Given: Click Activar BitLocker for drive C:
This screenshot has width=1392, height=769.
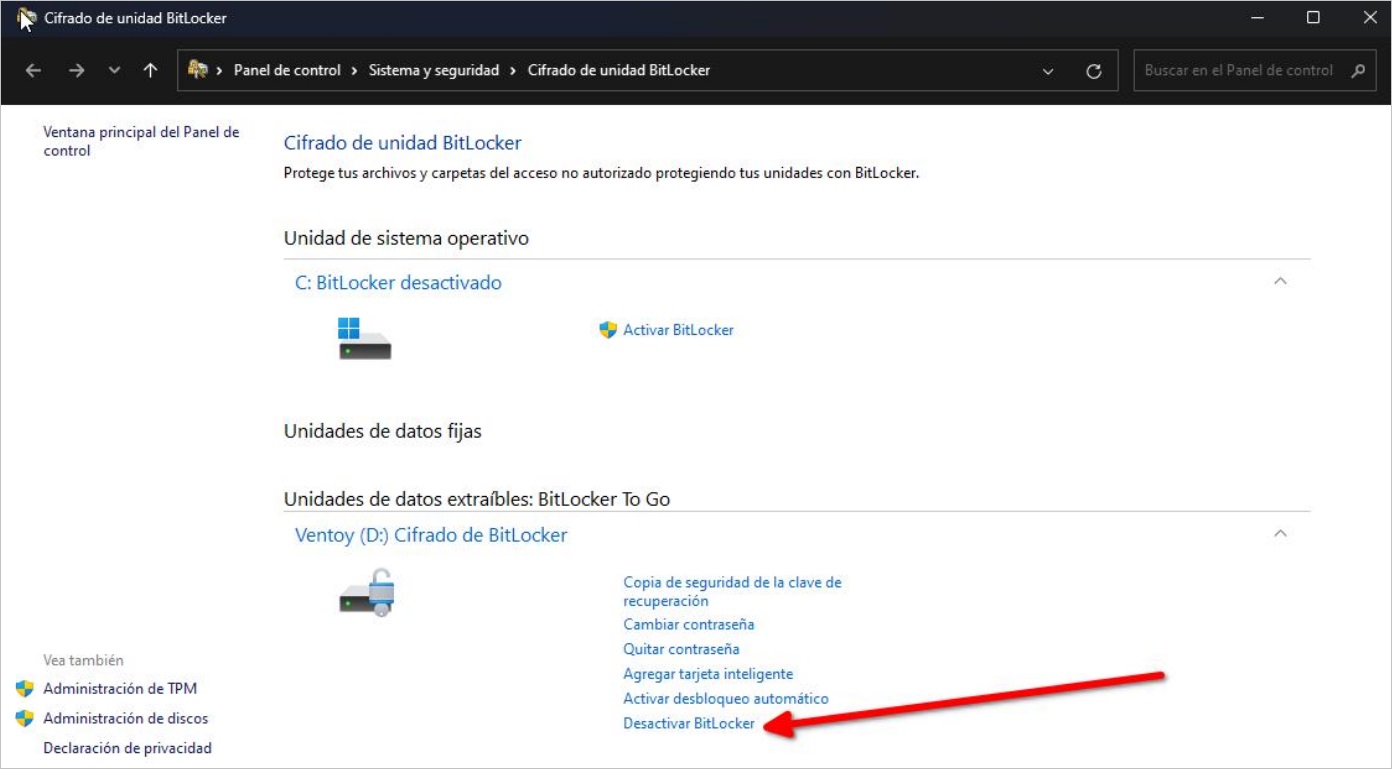Looking at the screenshot, I should coord(678,330).
